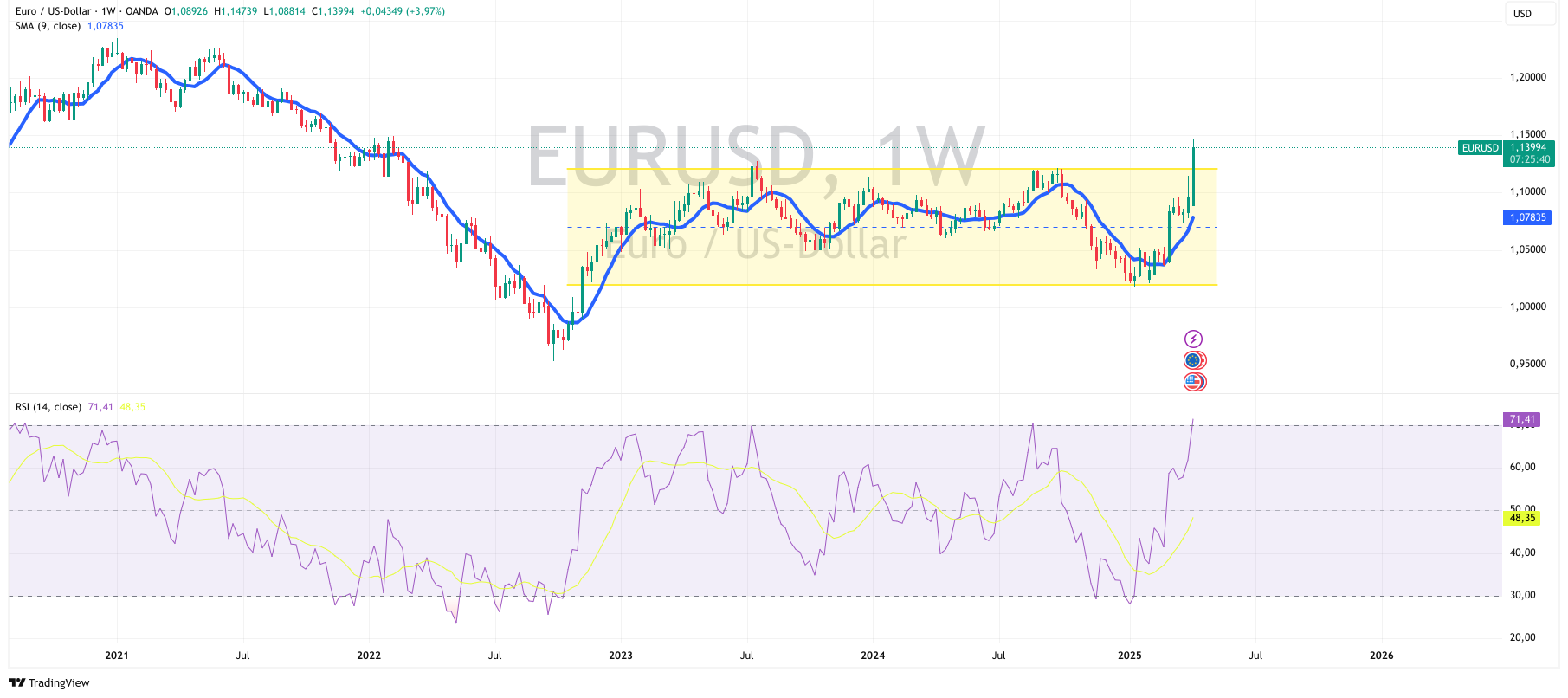1568x698 pixels.
Task: Click the 1,05000 price axis label
Action: coord(1528,249)
